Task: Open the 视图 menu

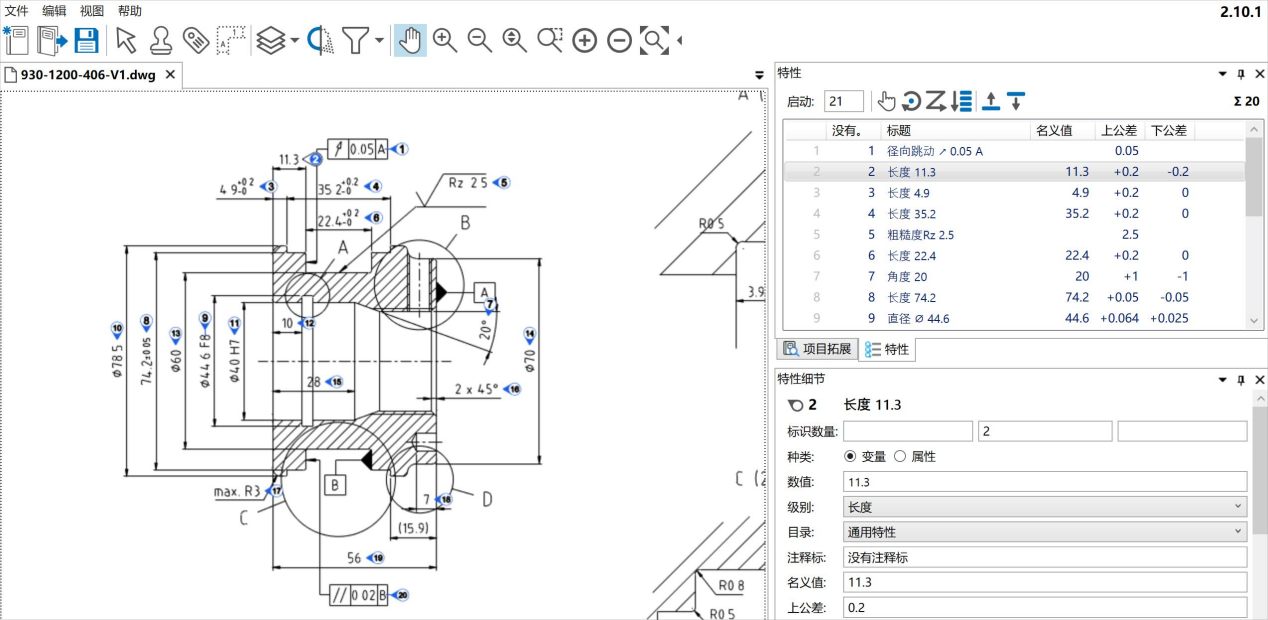Action: pyautogui.click(x=90, y=11)
